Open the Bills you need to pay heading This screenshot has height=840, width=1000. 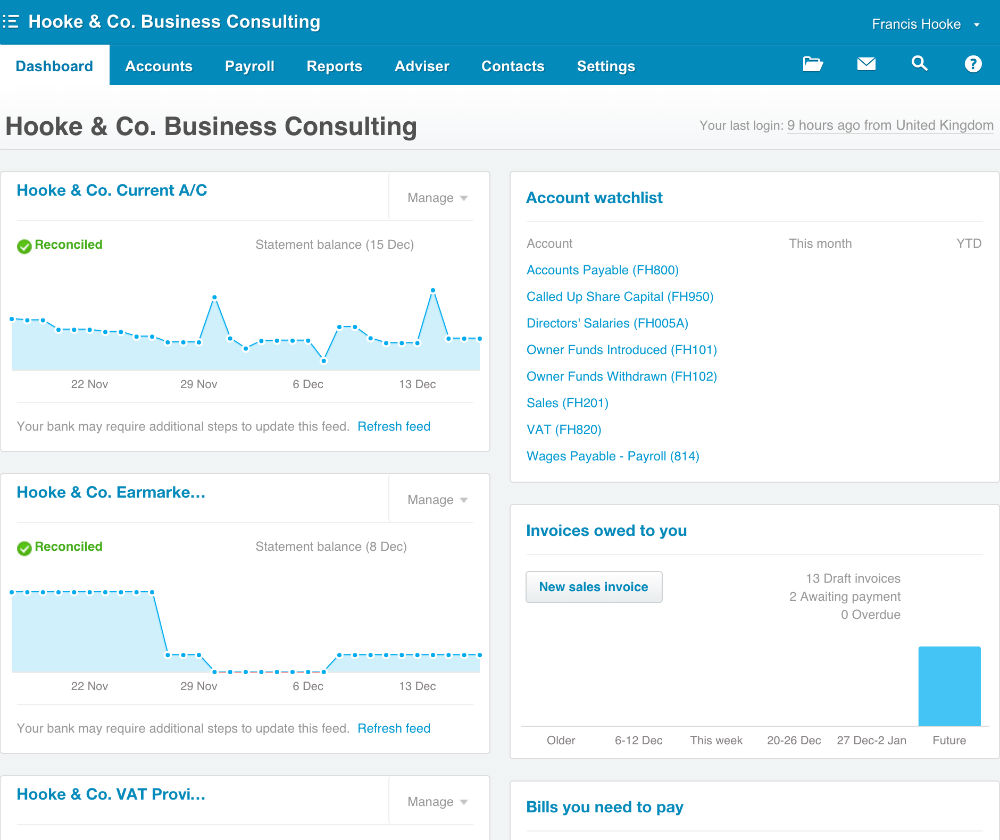pos(605,807)
